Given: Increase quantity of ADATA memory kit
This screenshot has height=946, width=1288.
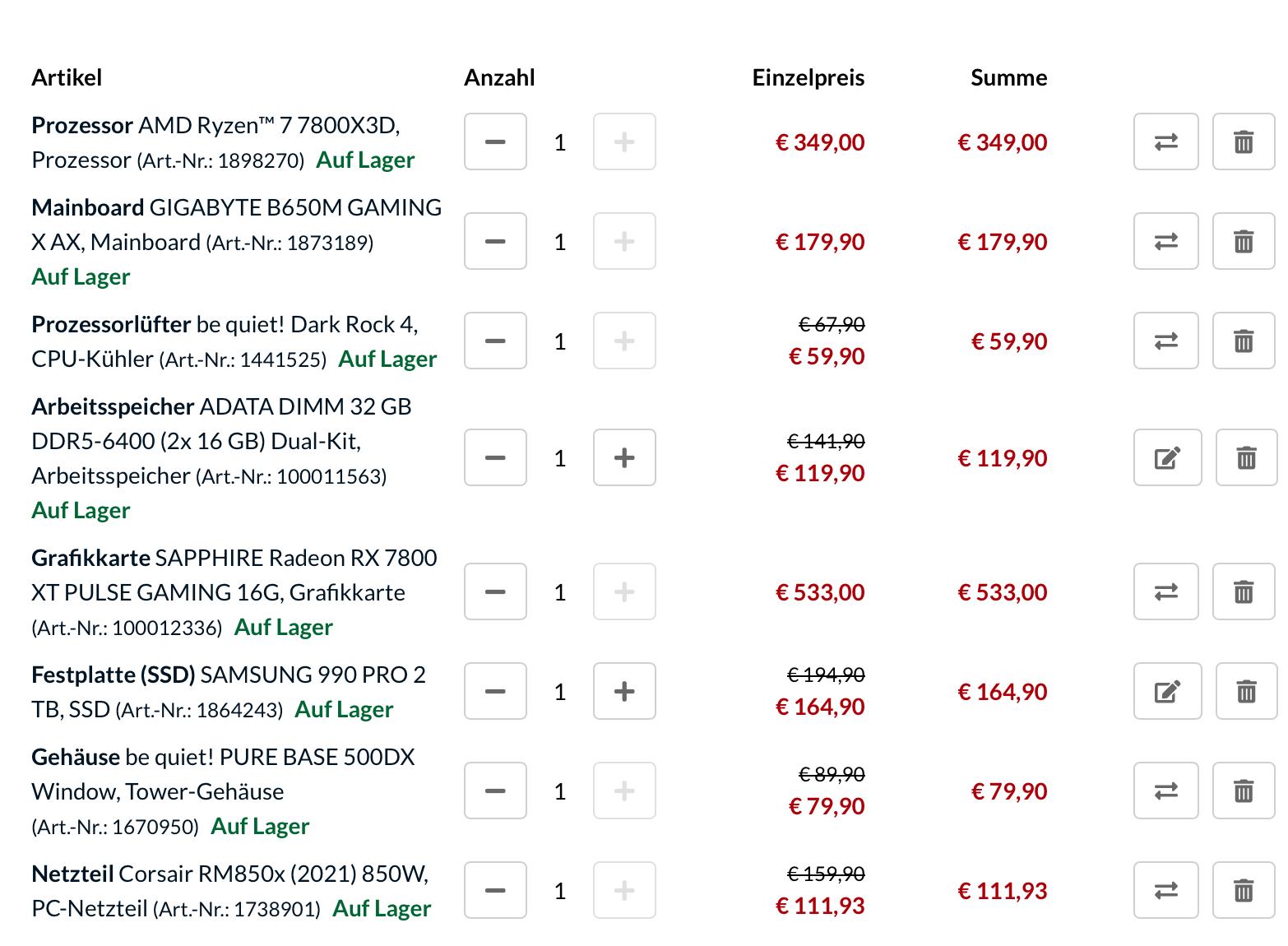Looking at the screenshot, I should tap(624, 458).
